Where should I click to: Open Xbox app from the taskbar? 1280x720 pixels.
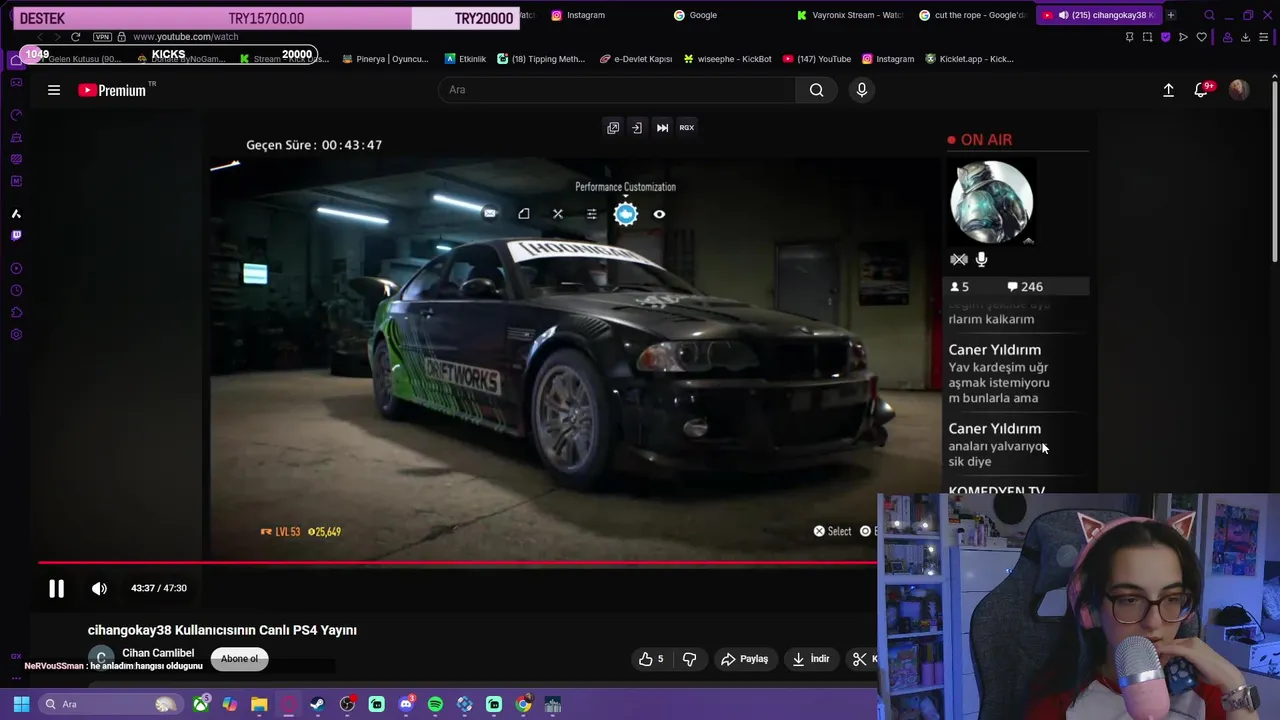click(201, 704)
